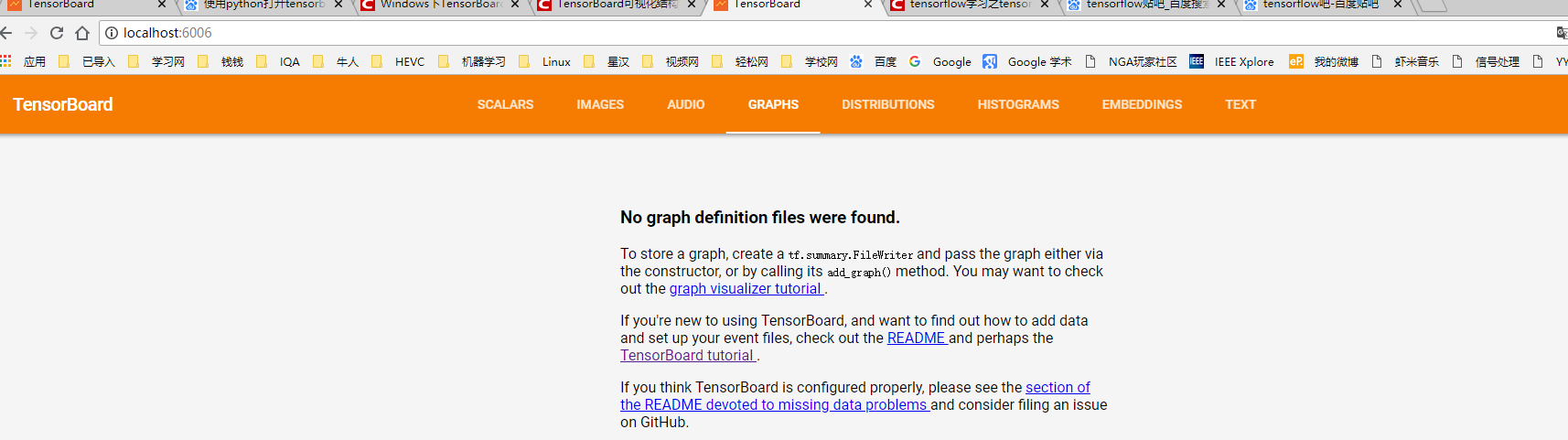Open the 轻松网 bookmarks folder
Screen dimensions: 1568x440
pos(740,61)
